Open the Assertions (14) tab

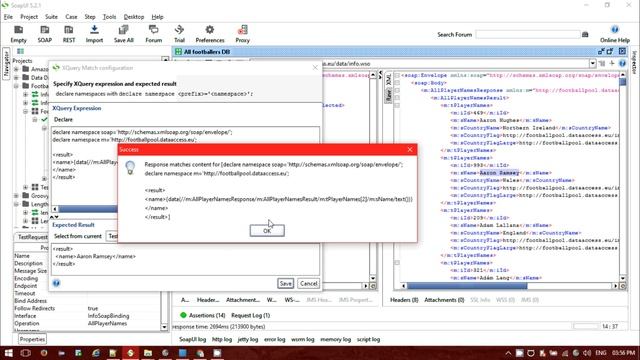coord(207,316)
